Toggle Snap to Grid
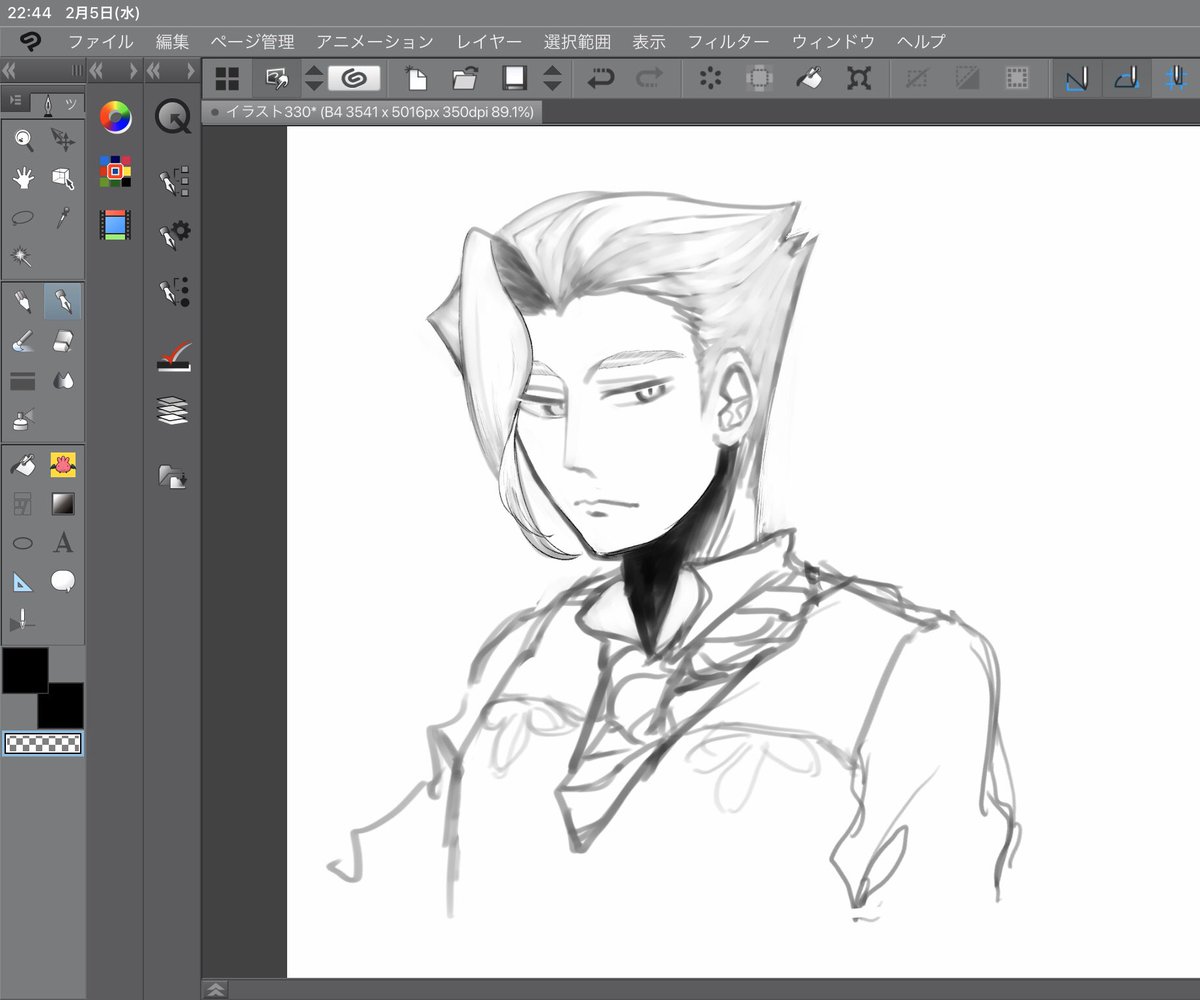Screen dimensions: 1200x1000 tap(1177, 78)
